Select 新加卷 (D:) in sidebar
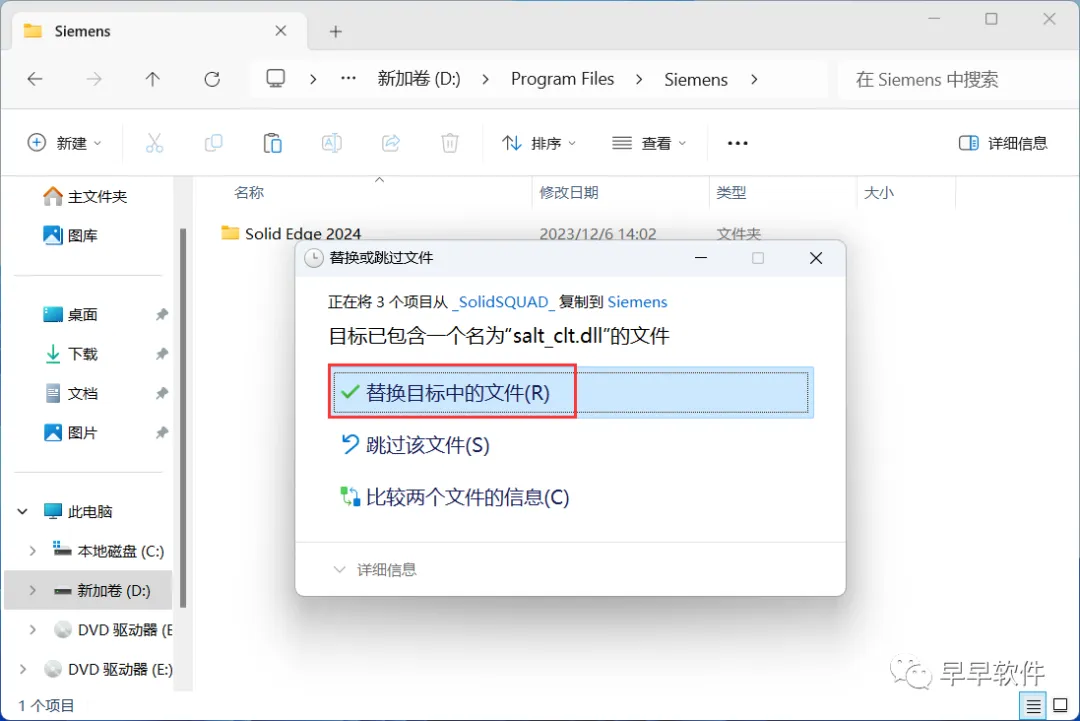Image resolution: width=1080 pixels, height=721 pixels. tap(103, 590)
